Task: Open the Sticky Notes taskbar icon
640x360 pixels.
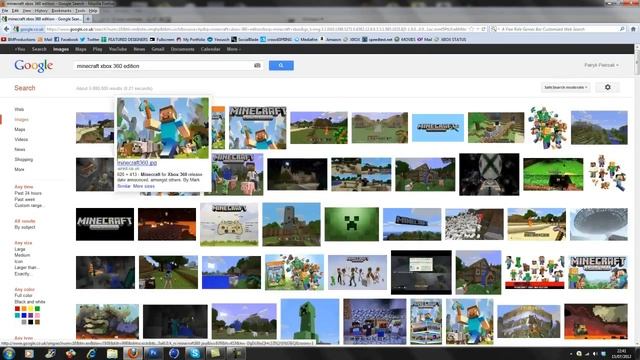Action: click(x=215, y=353)
